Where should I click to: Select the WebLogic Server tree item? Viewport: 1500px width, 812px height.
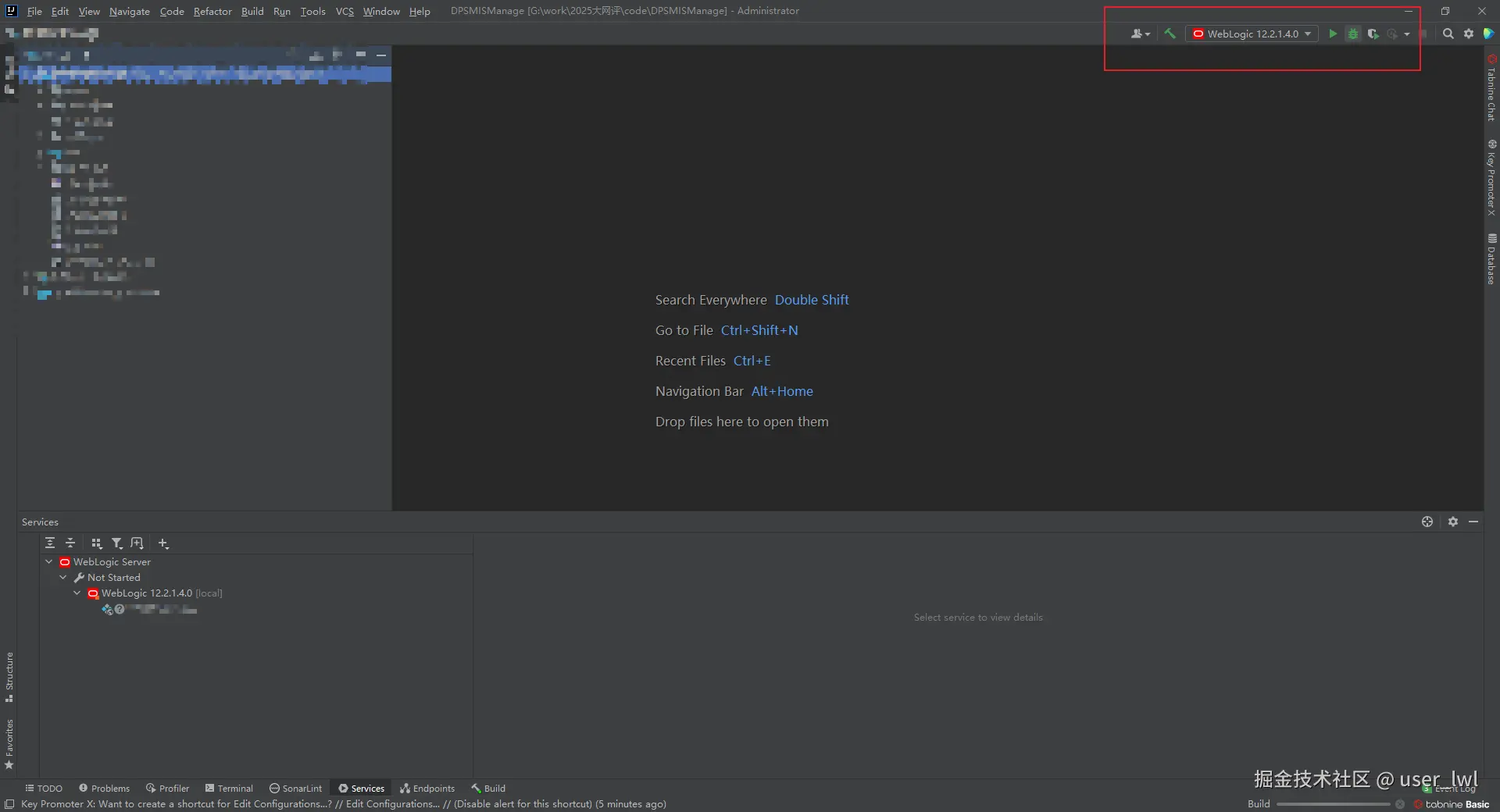coord(112,561)
